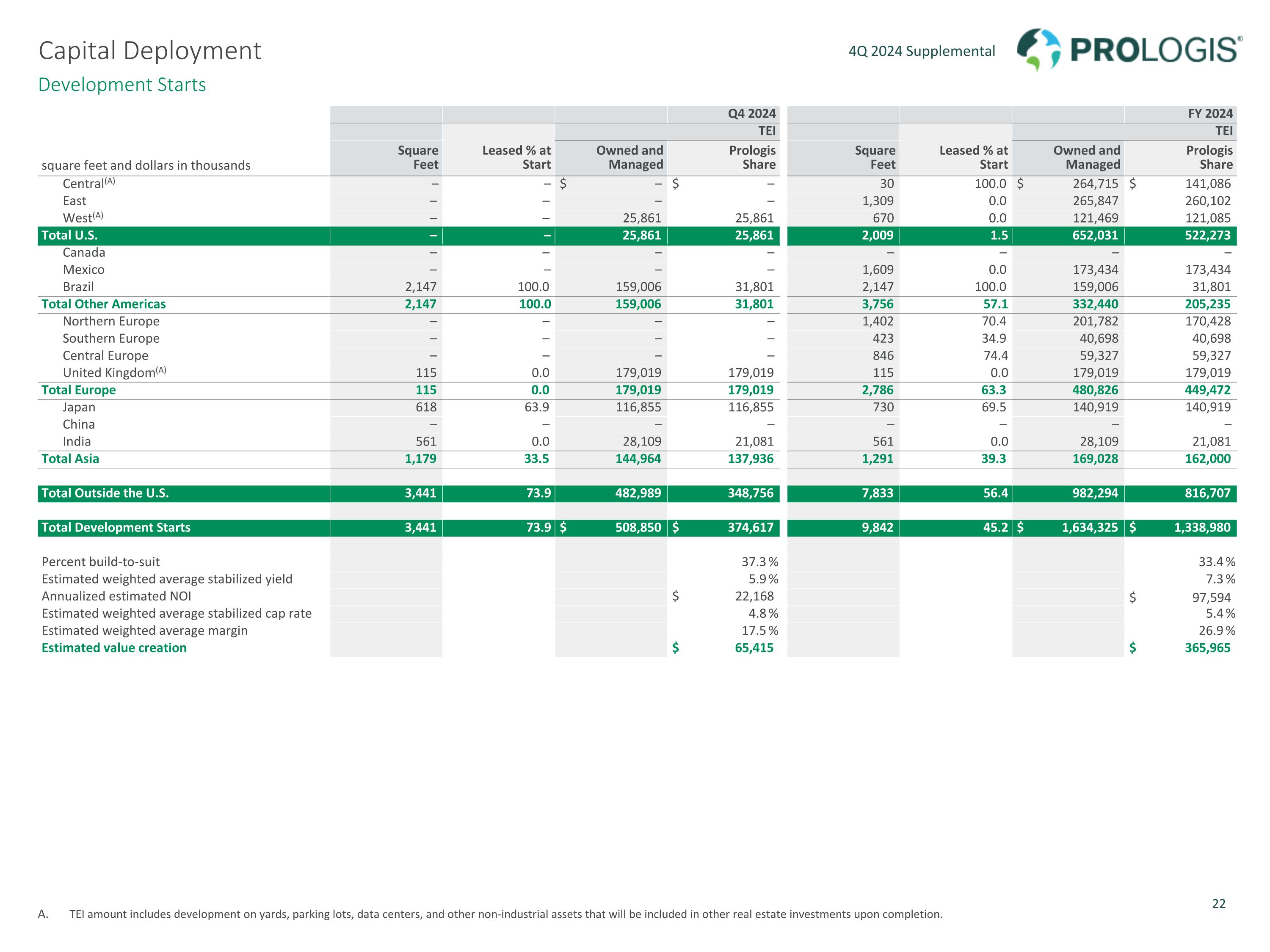Screen dimensions: 1270x952
Task: Click the 4Q 2024 Supplemental label
Action: pyautogui.click(x=922, y=51)
